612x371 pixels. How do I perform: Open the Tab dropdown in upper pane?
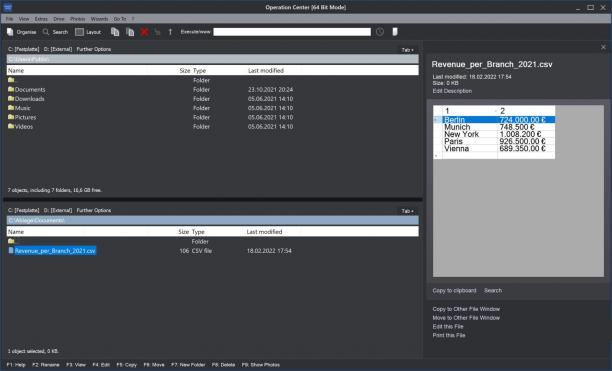coord(407,50)
